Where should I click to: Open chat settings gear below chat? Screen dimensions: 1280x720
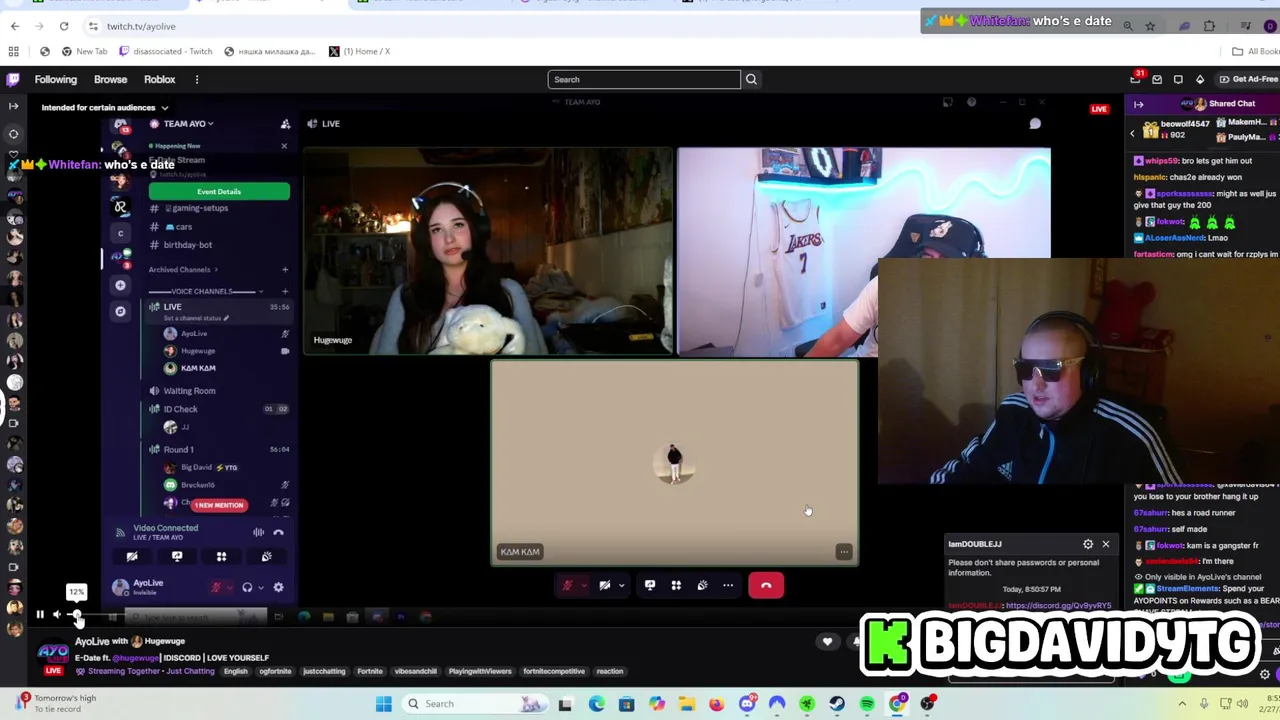[1264, 675]
